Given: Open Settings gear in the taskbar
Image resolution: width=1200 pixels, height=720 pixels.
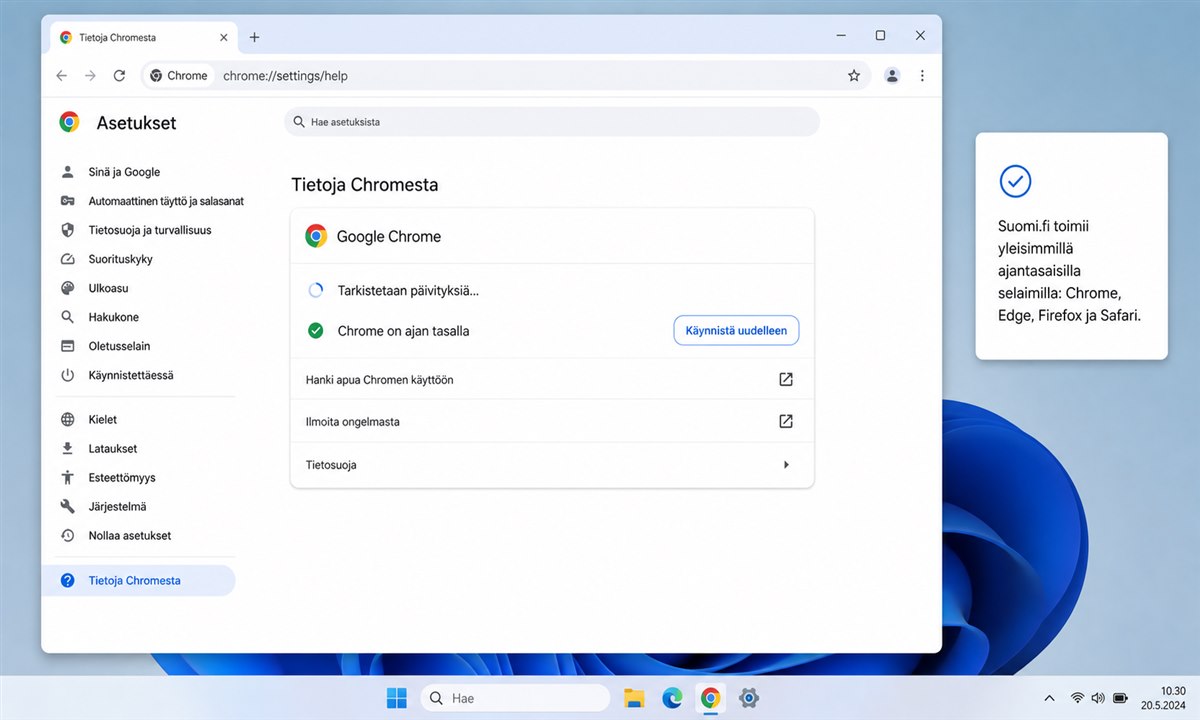Looking at the screenshot, I should [x=748, y=698].
